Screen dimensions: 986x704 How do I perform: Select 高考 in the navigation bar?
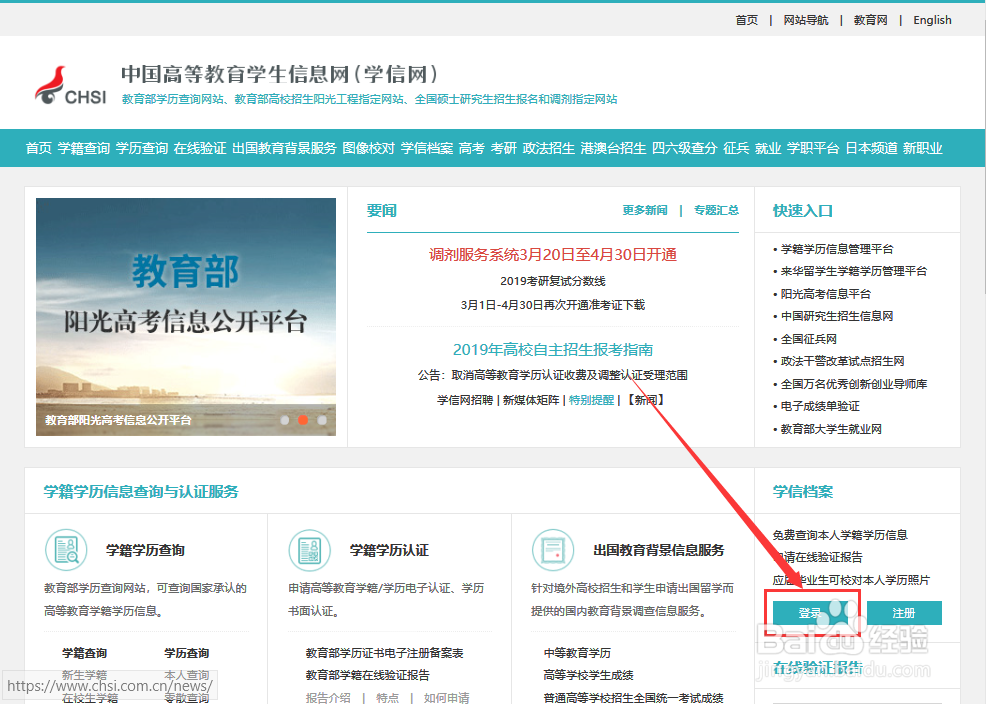click(472, 148)
